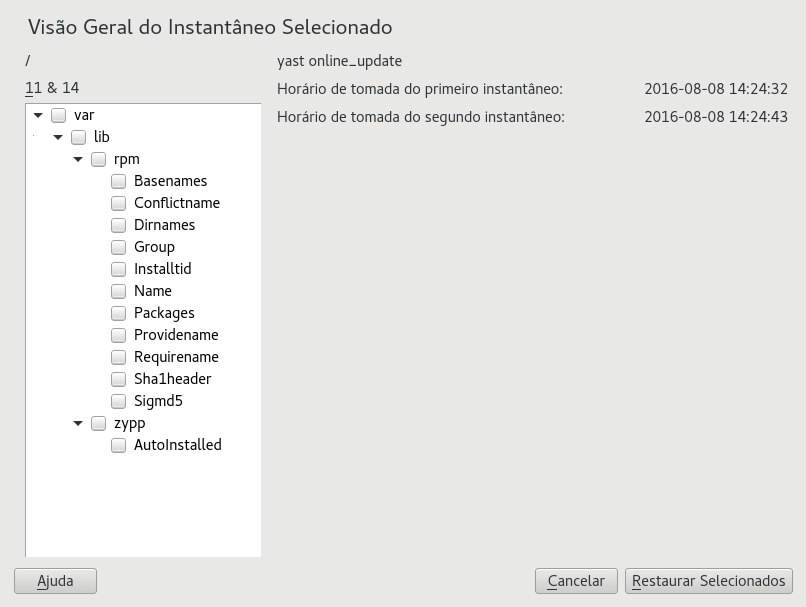Collapse the lib folder arrow

click(58, 137)
